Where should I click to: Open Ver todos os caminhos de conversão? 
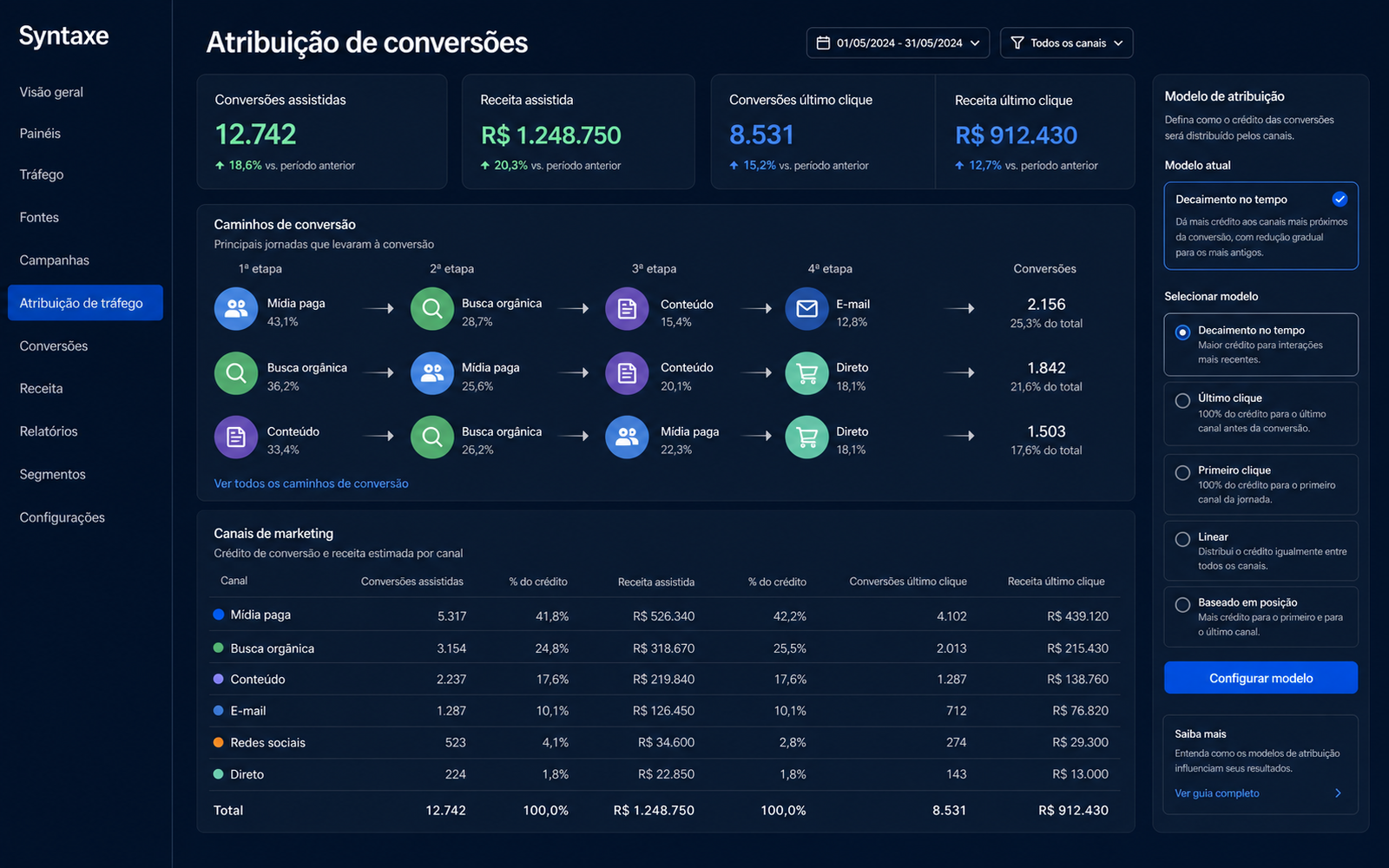click(x=311, y=483)
